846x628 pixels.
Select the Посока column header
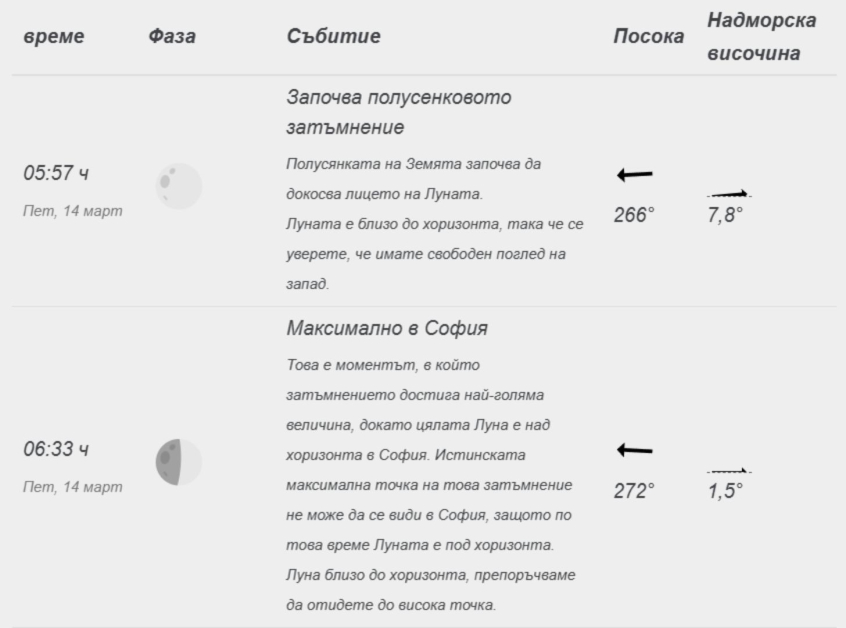649,36
